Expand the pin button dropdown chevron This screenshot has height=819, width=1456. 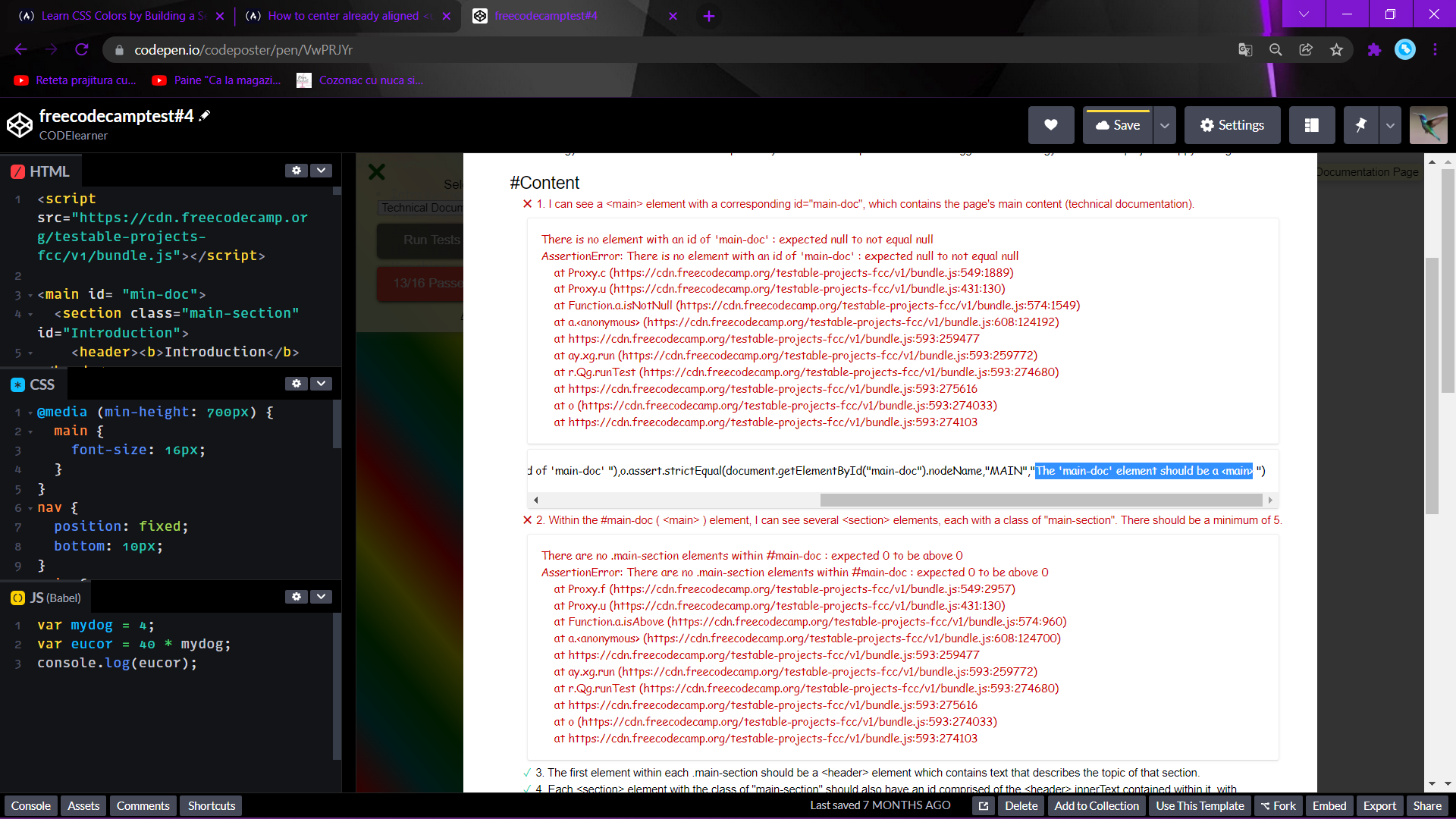[x=1390, y=124]
